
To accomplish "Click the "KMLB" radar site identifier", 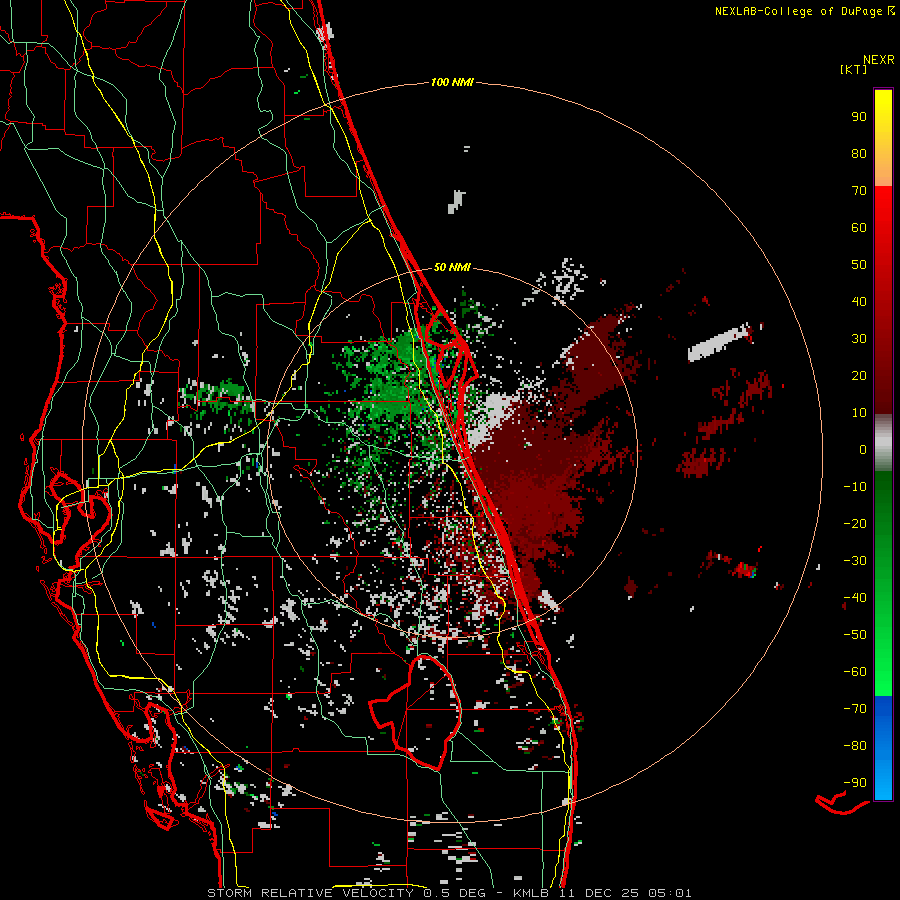I will click(531, 893).
